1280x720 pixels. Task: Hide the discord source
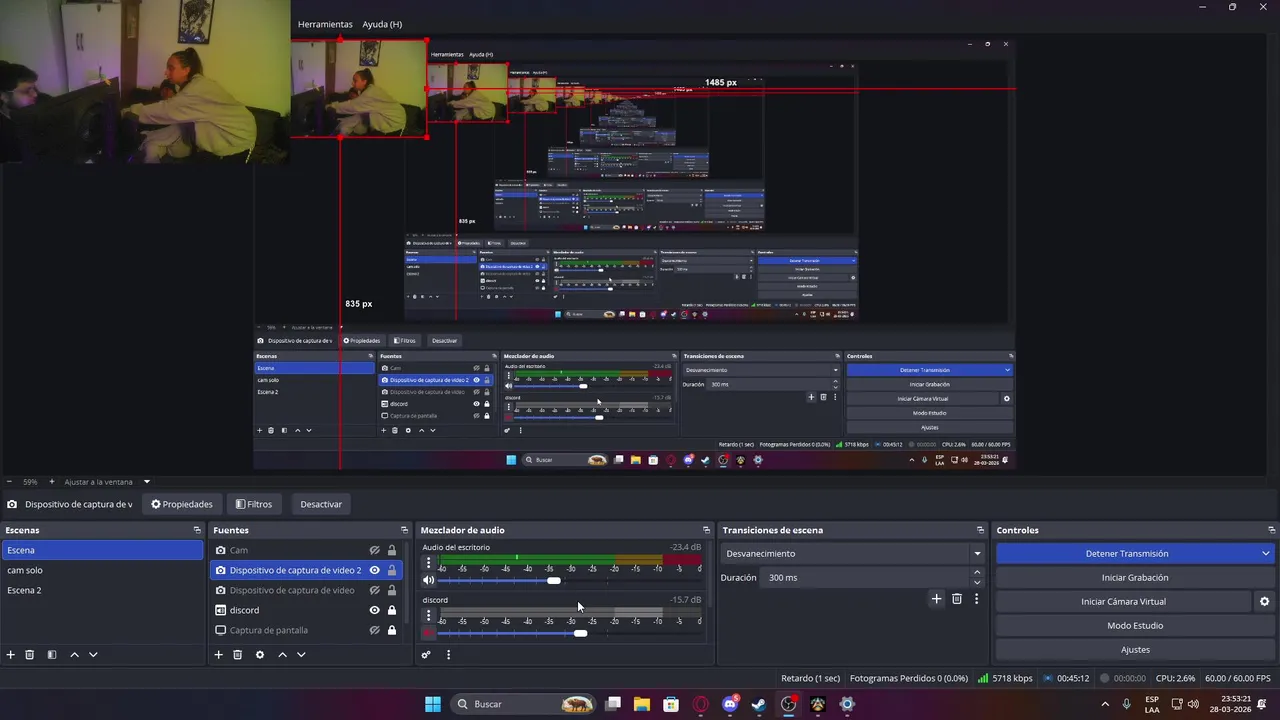pyautogui.click(x=375, y=610)
